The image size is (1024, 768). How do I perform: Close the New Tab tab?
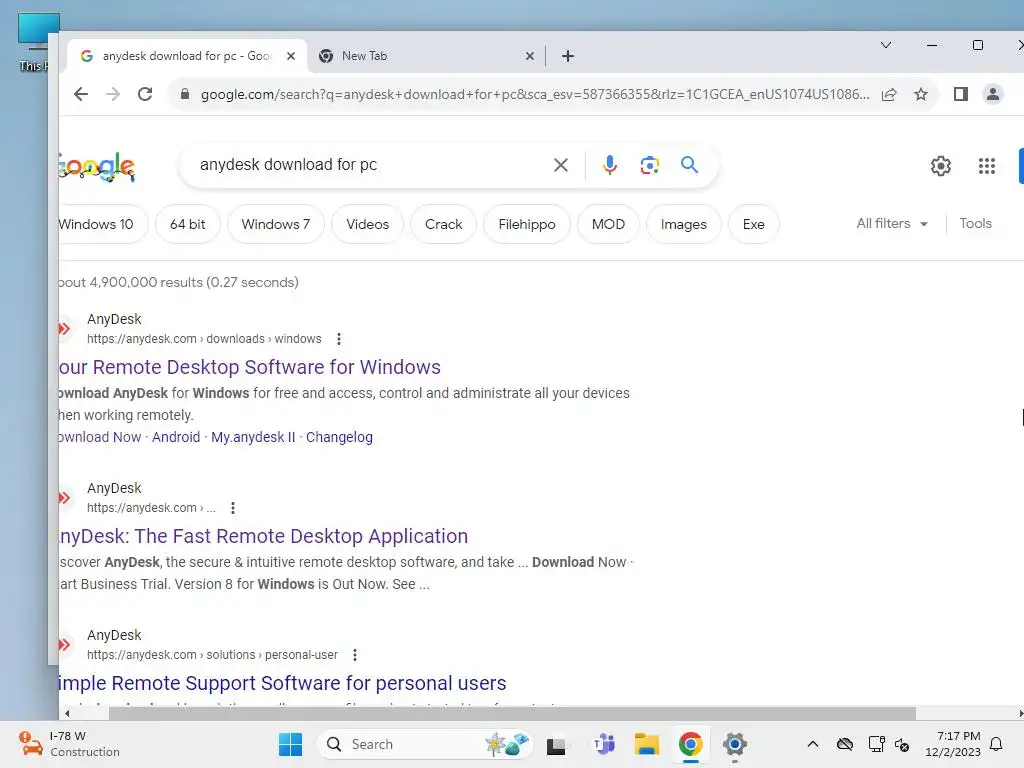click(530, 56)
